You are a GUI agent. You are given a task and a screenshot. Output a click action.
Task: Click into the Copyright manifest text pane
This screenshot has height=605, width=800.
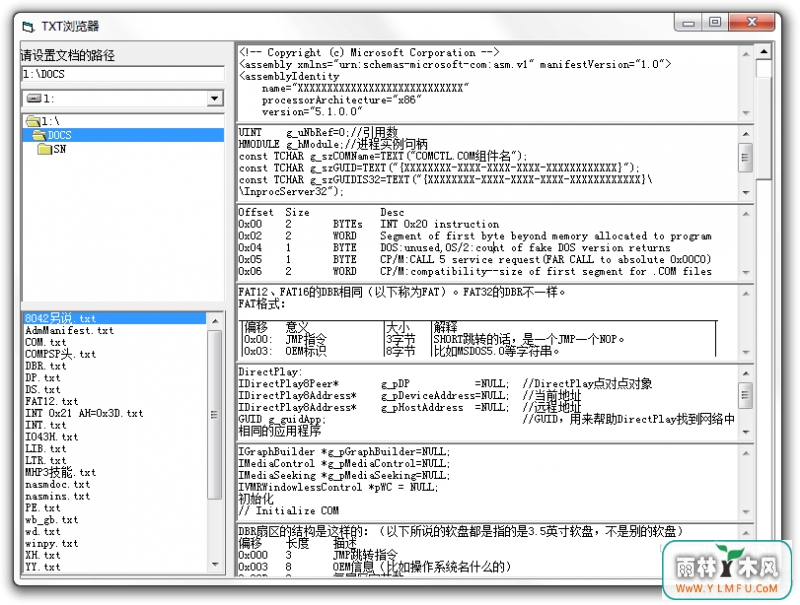(488, 83)
